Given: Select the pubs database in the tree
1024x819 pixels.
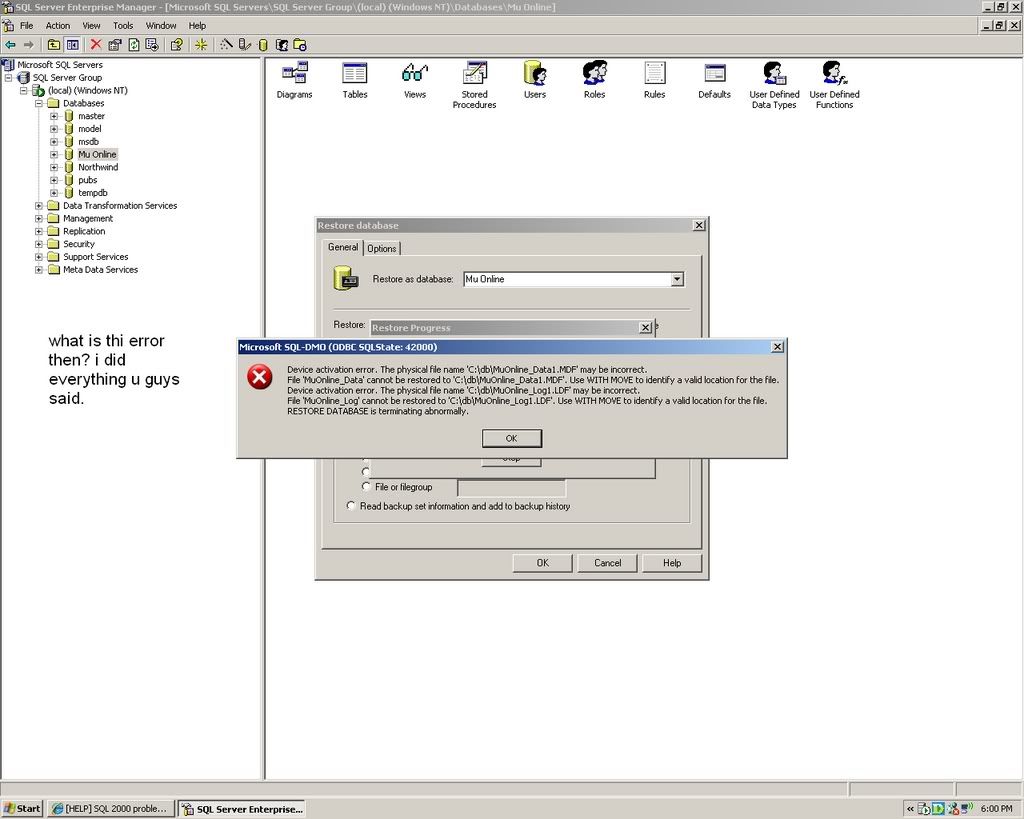Looking at the screenshot, I should click(x=87, y=180).
